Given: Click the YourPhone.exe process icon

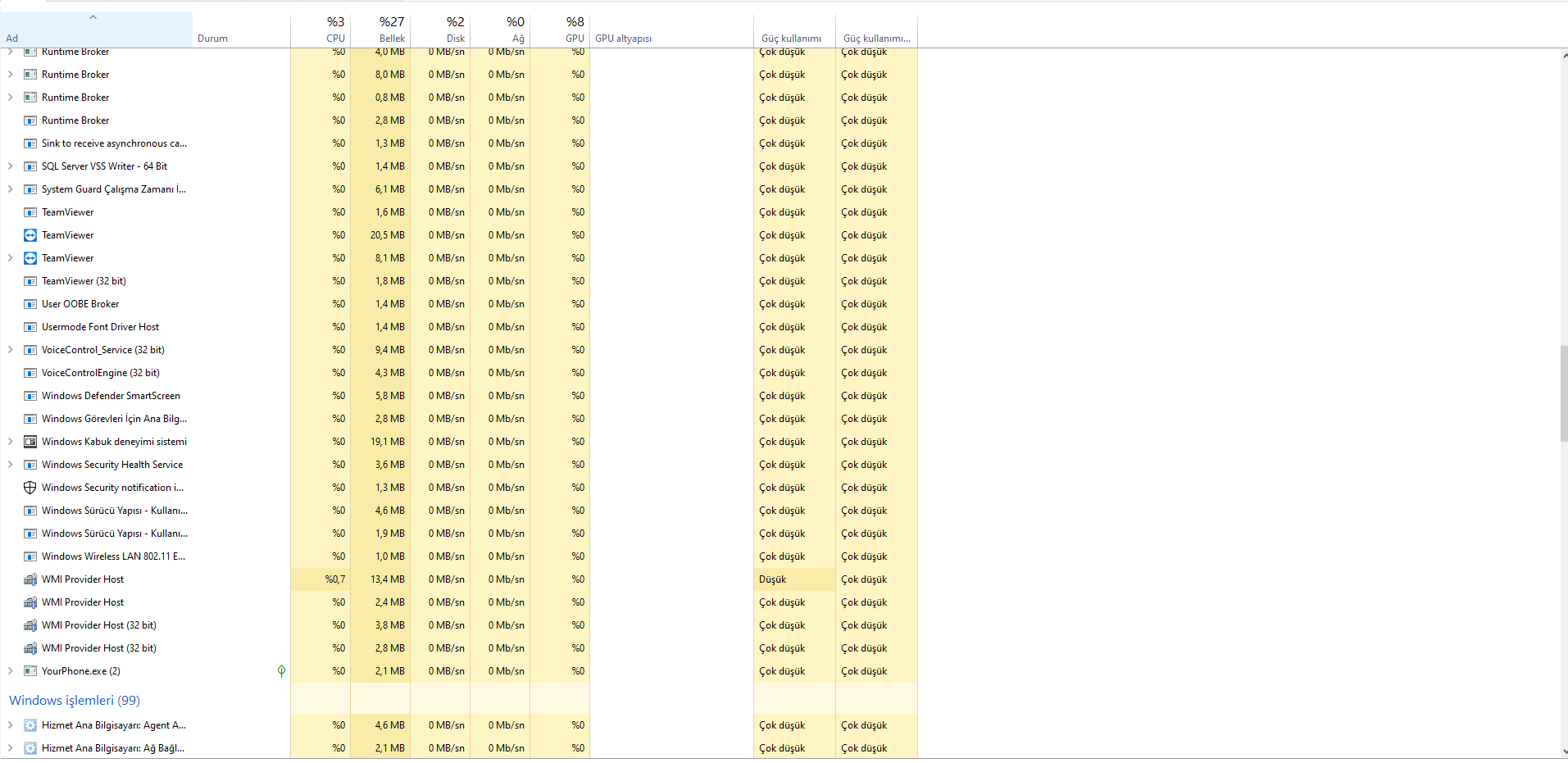Looking at the screenshot, I should pos(30,671).
